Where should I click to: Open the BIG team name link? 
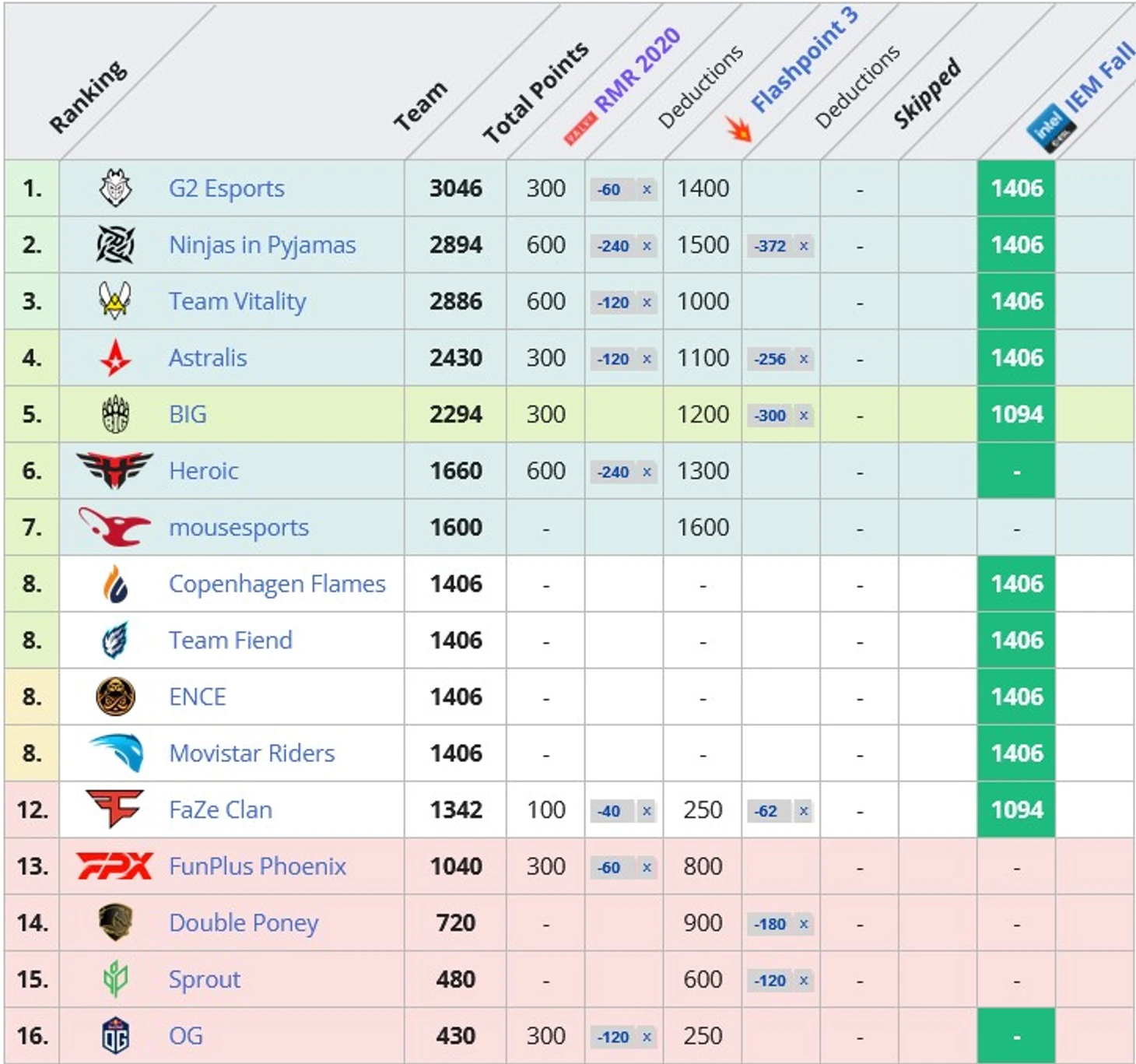point(188,414)
